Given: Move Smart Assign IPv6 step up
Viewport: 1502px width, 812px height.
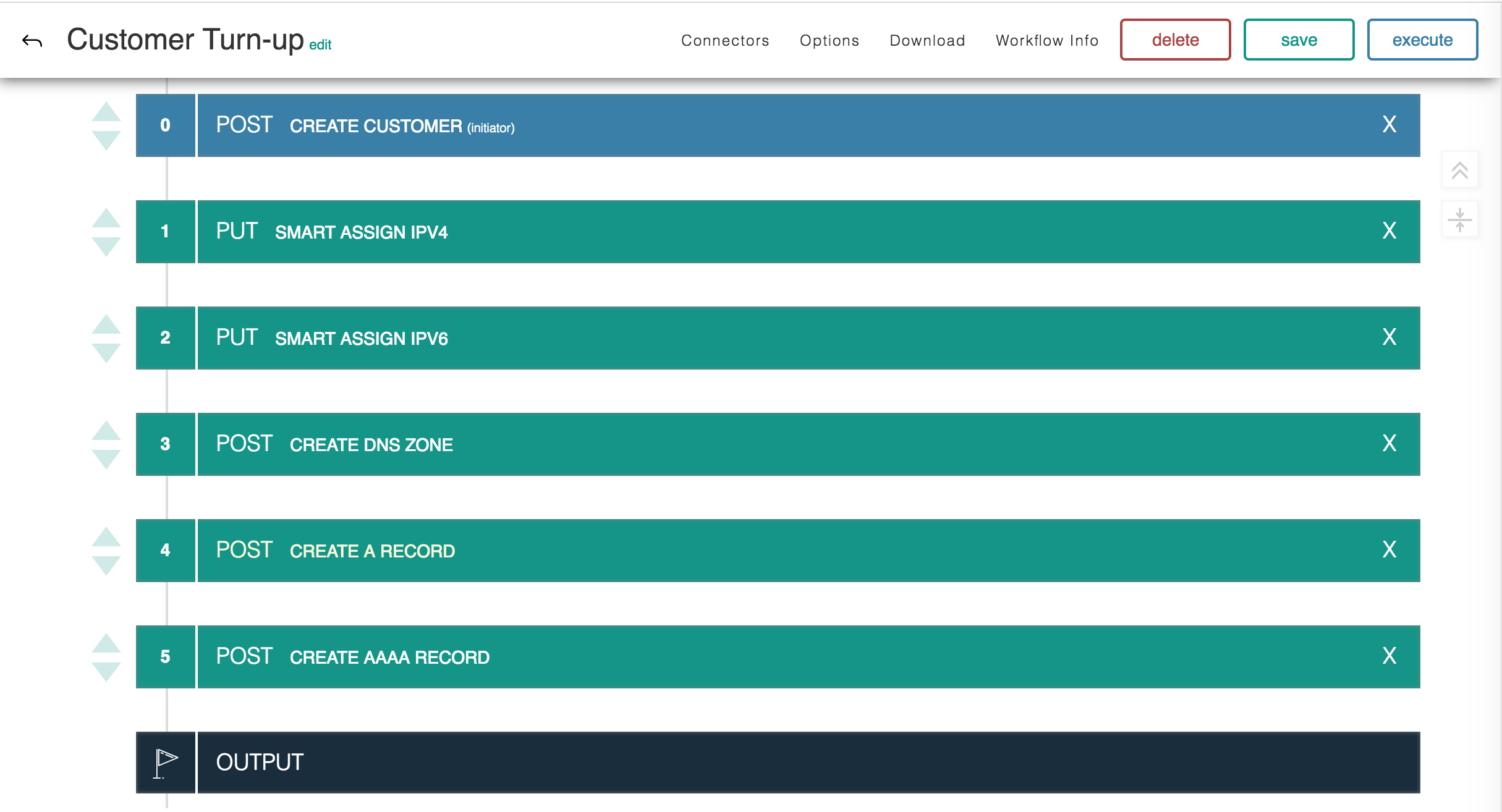Looking at the screenshot, I should point(106,324).
